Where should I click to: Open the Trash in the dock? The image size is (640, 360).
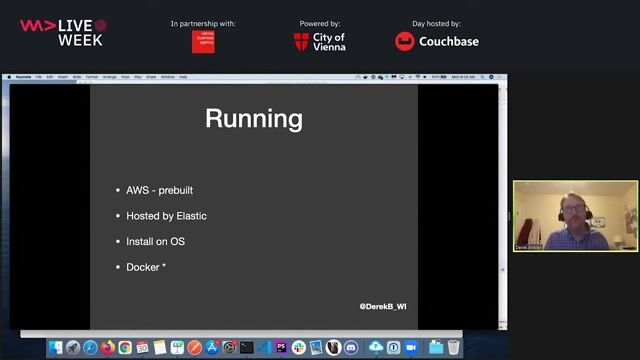[453, 347]
